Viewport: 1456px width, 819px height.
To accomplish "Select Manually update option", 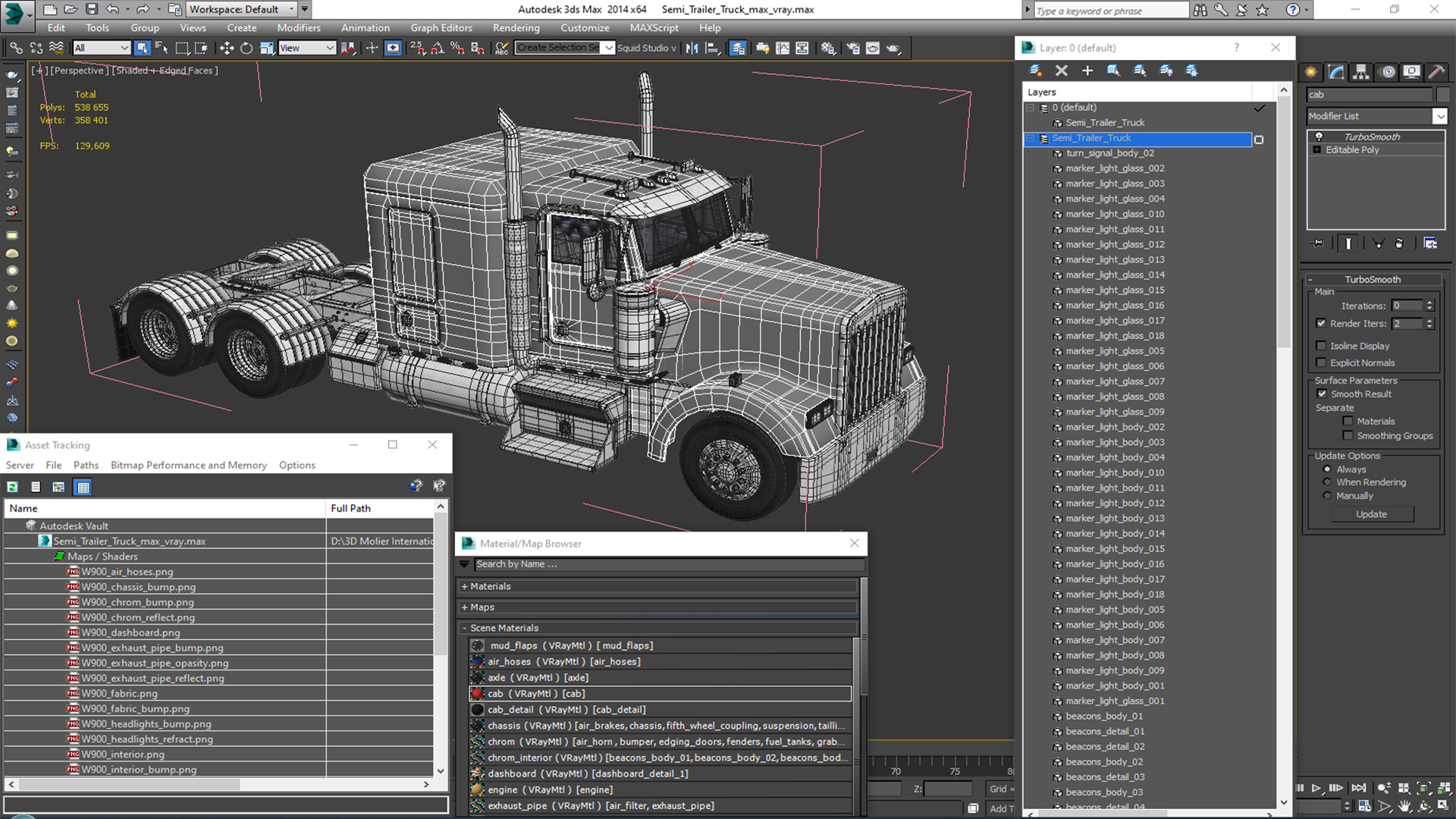I will click(x=1327, y=496).
